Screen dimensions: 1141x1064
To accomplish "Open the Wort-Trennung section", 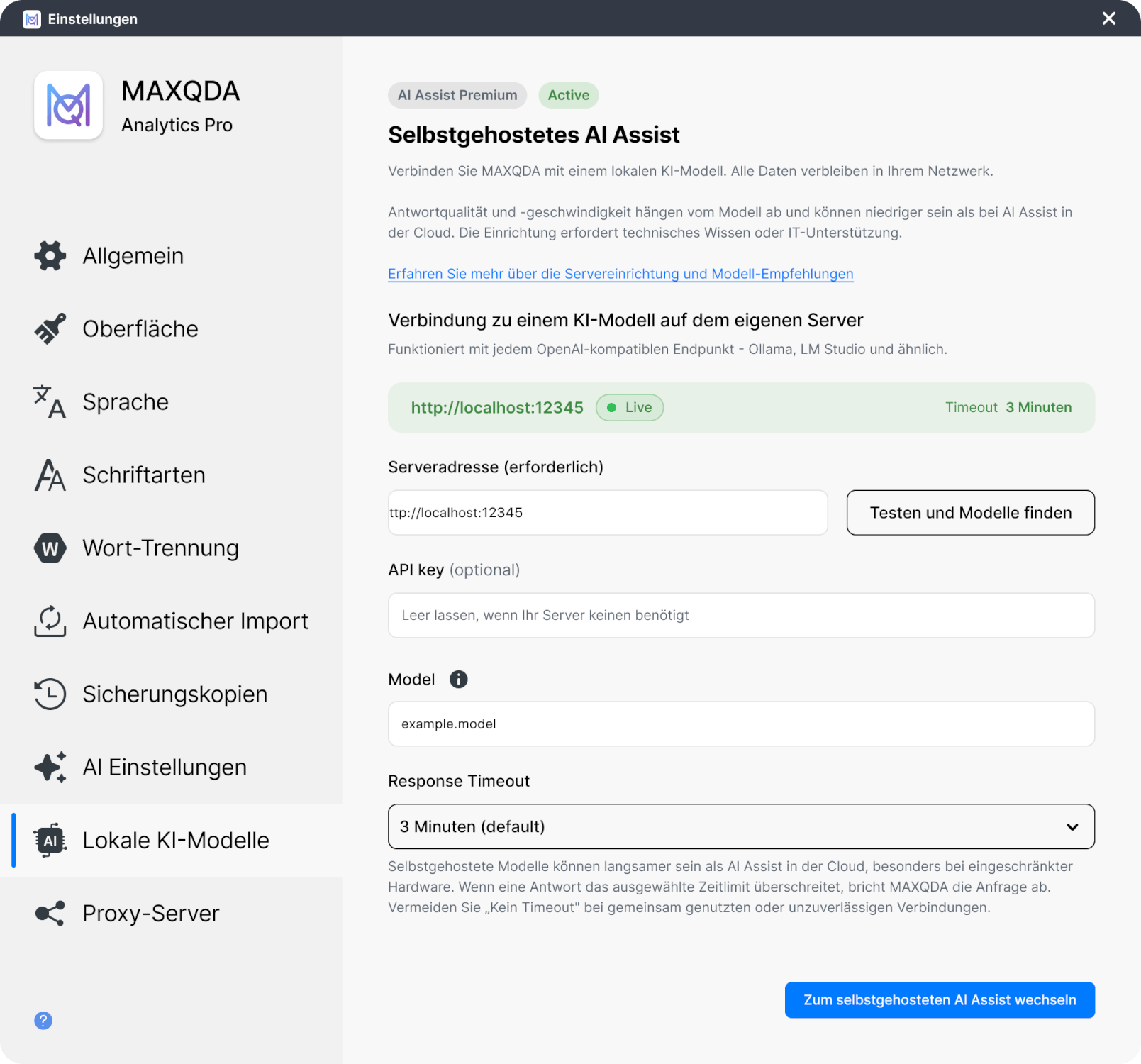I will coord(171,548).
